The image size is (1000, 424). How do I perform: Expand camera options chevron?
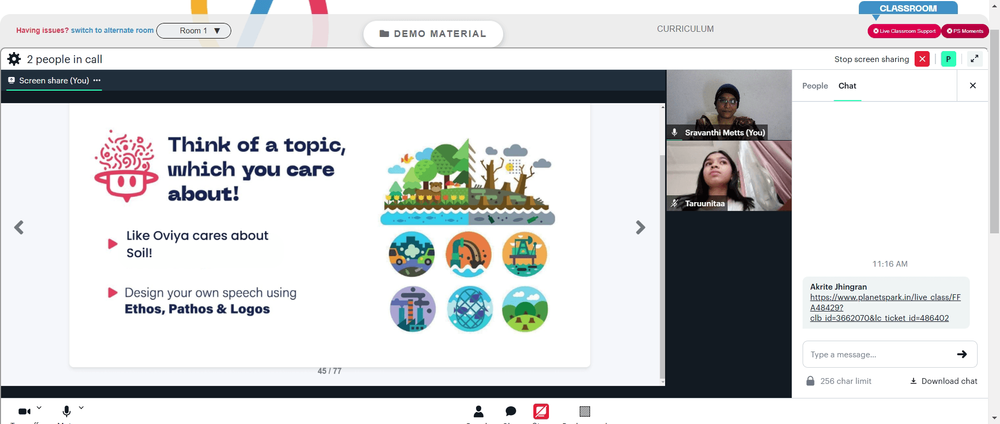pyautogui.click(x=39, y=408)
